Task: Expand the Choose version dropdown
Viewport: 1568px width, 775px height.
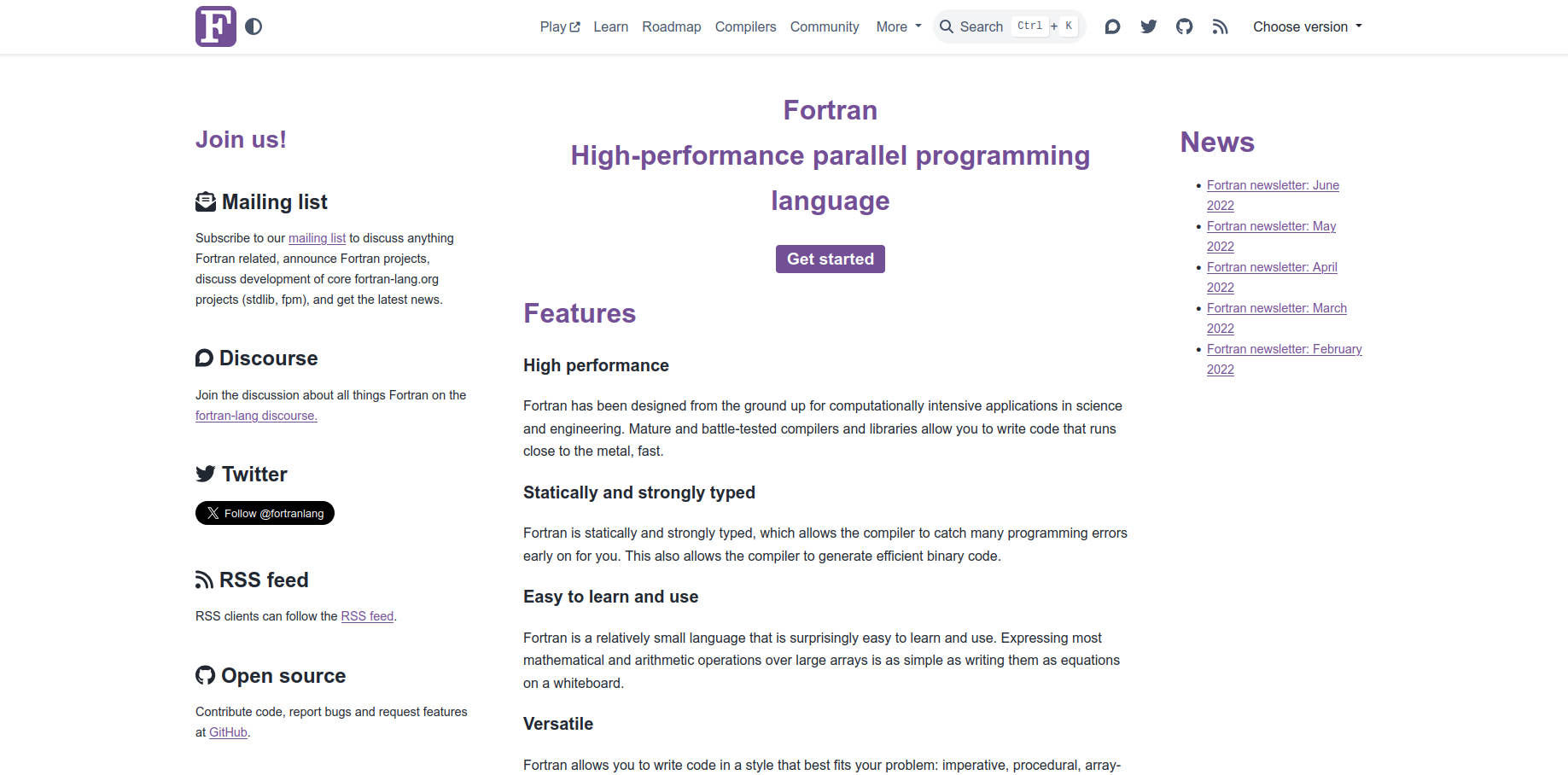Action: tap(1307, 26)
